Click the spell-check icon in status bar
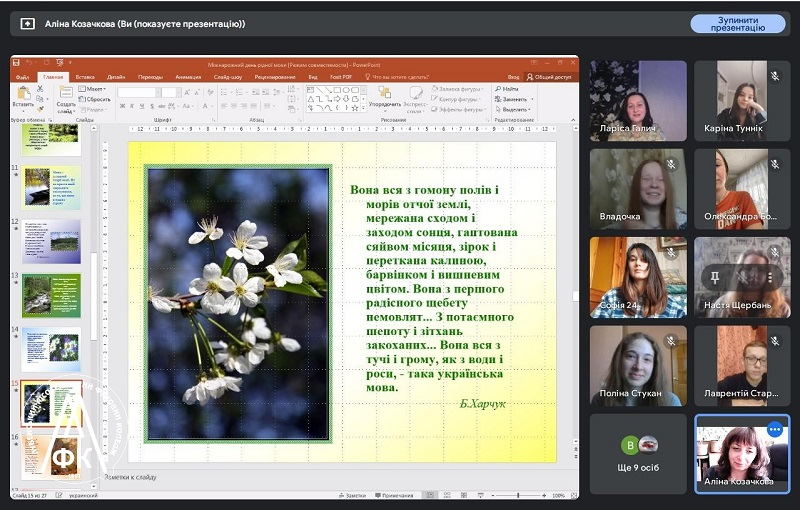 point(59,495)
